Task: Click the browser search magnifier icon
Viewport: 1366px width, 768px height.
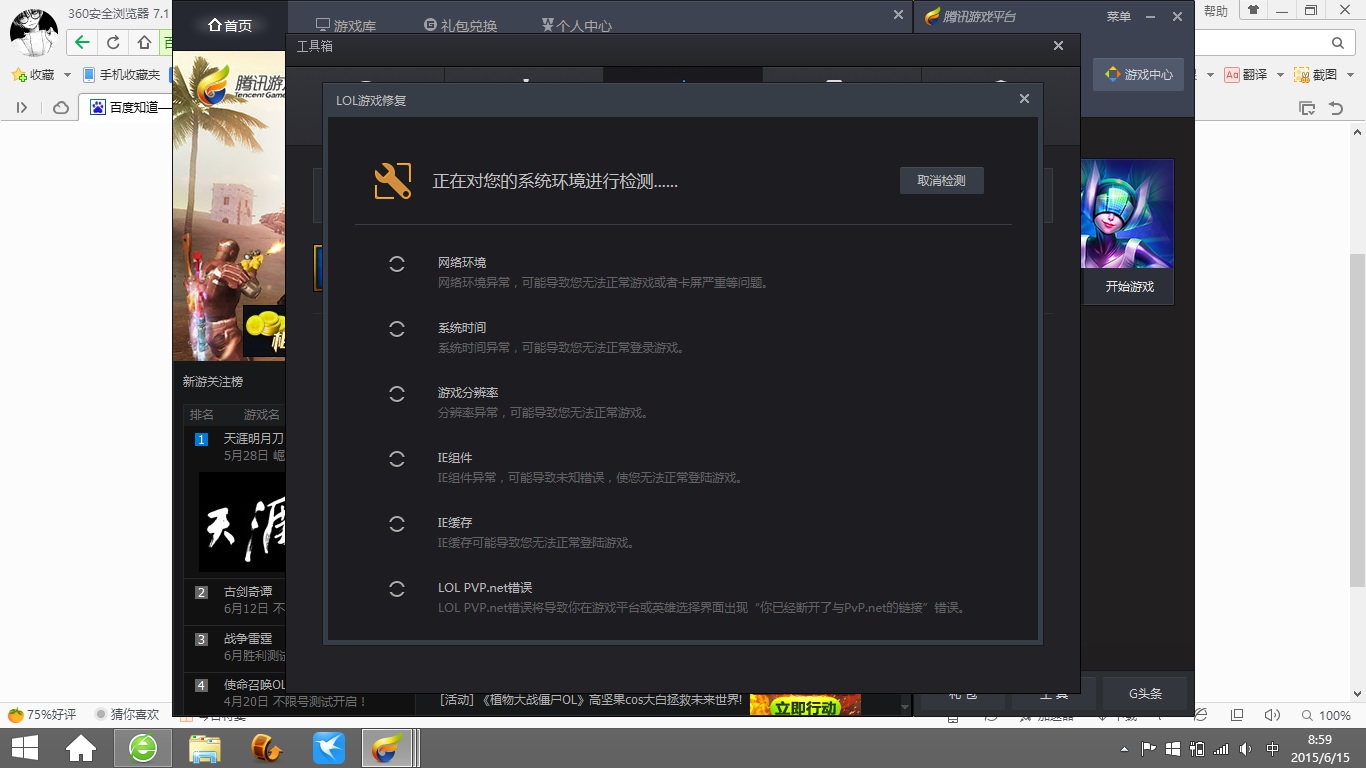Action: [1338, 43]
